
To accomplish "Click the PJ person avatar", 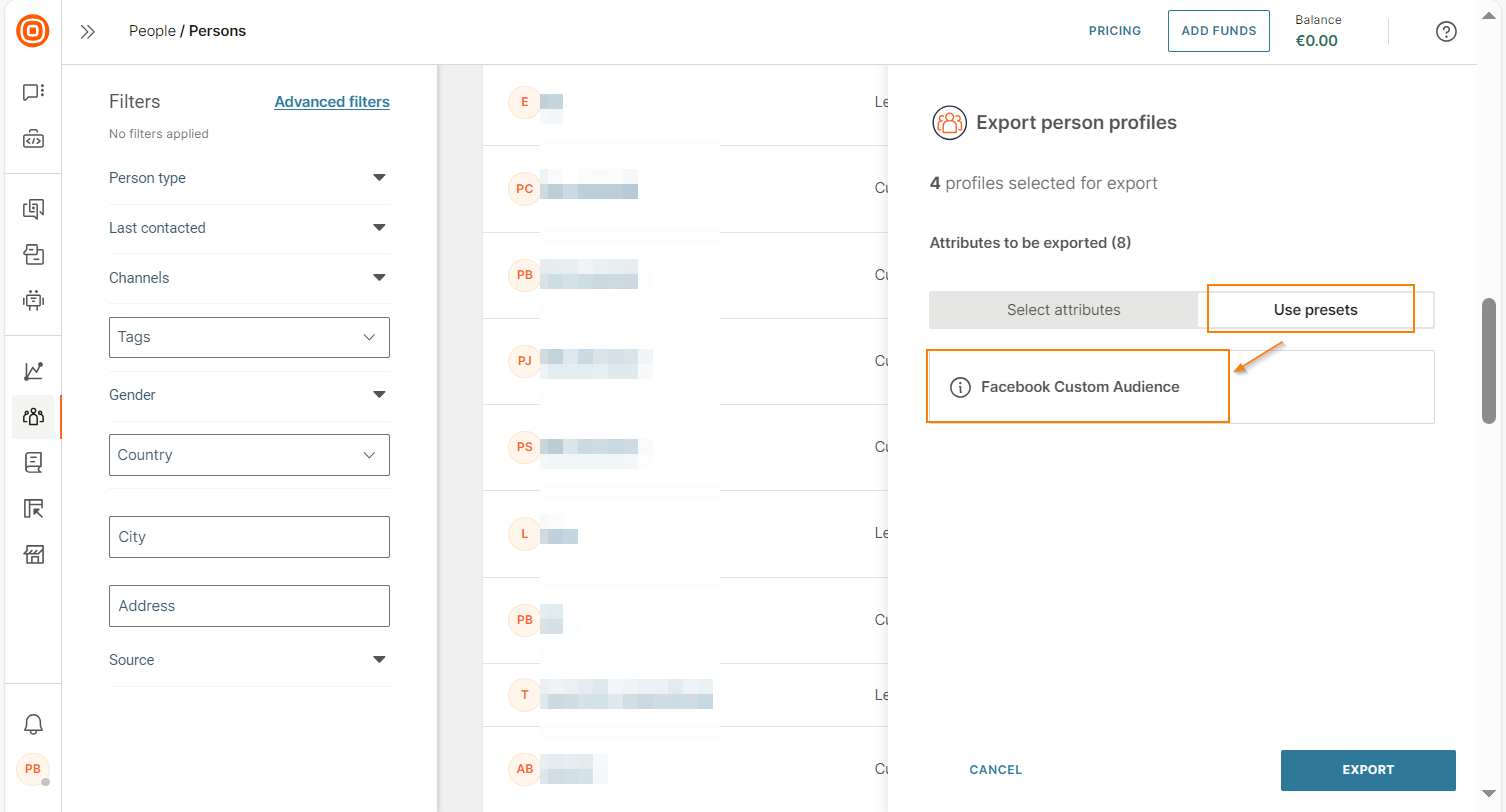I will (x=524, y=361).
